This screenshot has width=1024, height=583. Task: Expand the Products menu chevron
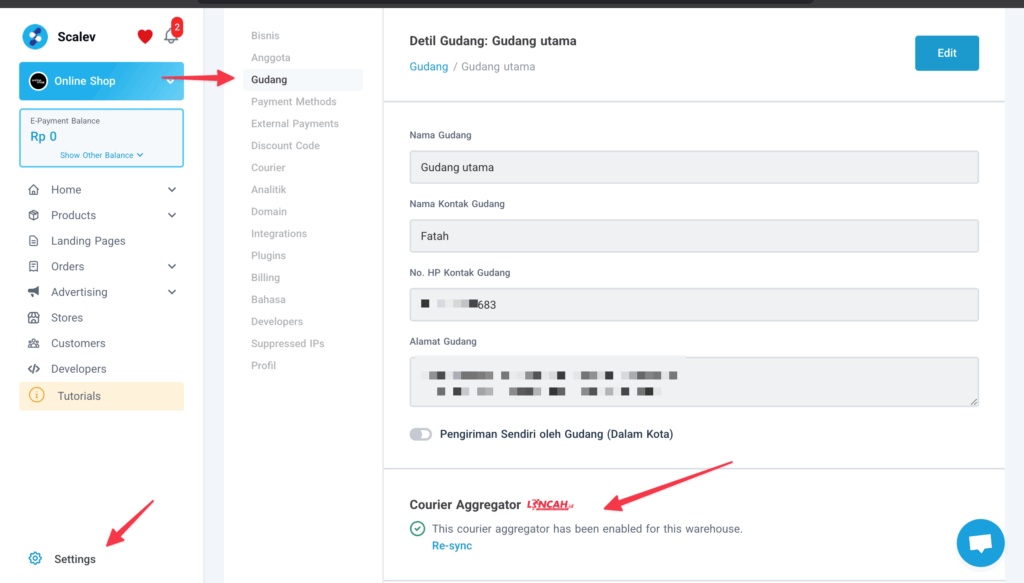click(x=172, y=215)
